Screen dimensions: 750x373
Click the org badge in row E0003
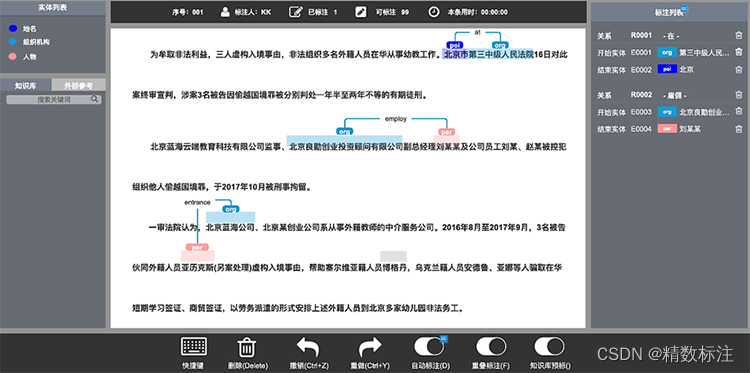click(667, 112)
